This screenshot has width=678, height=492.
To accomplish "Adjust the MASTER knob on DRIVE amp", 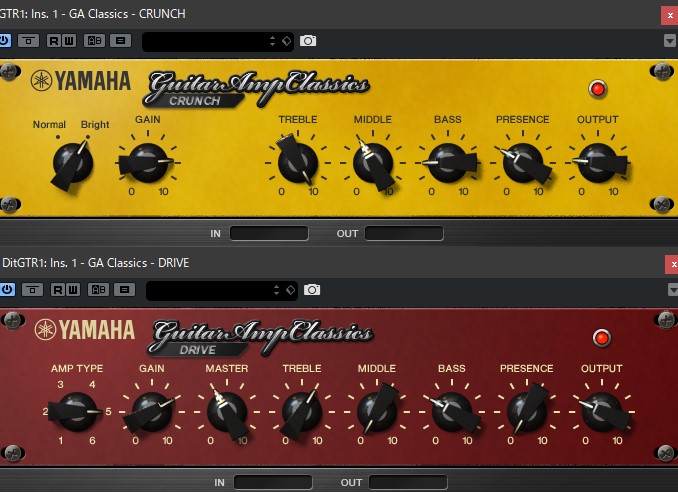I will tap(227, 412).
